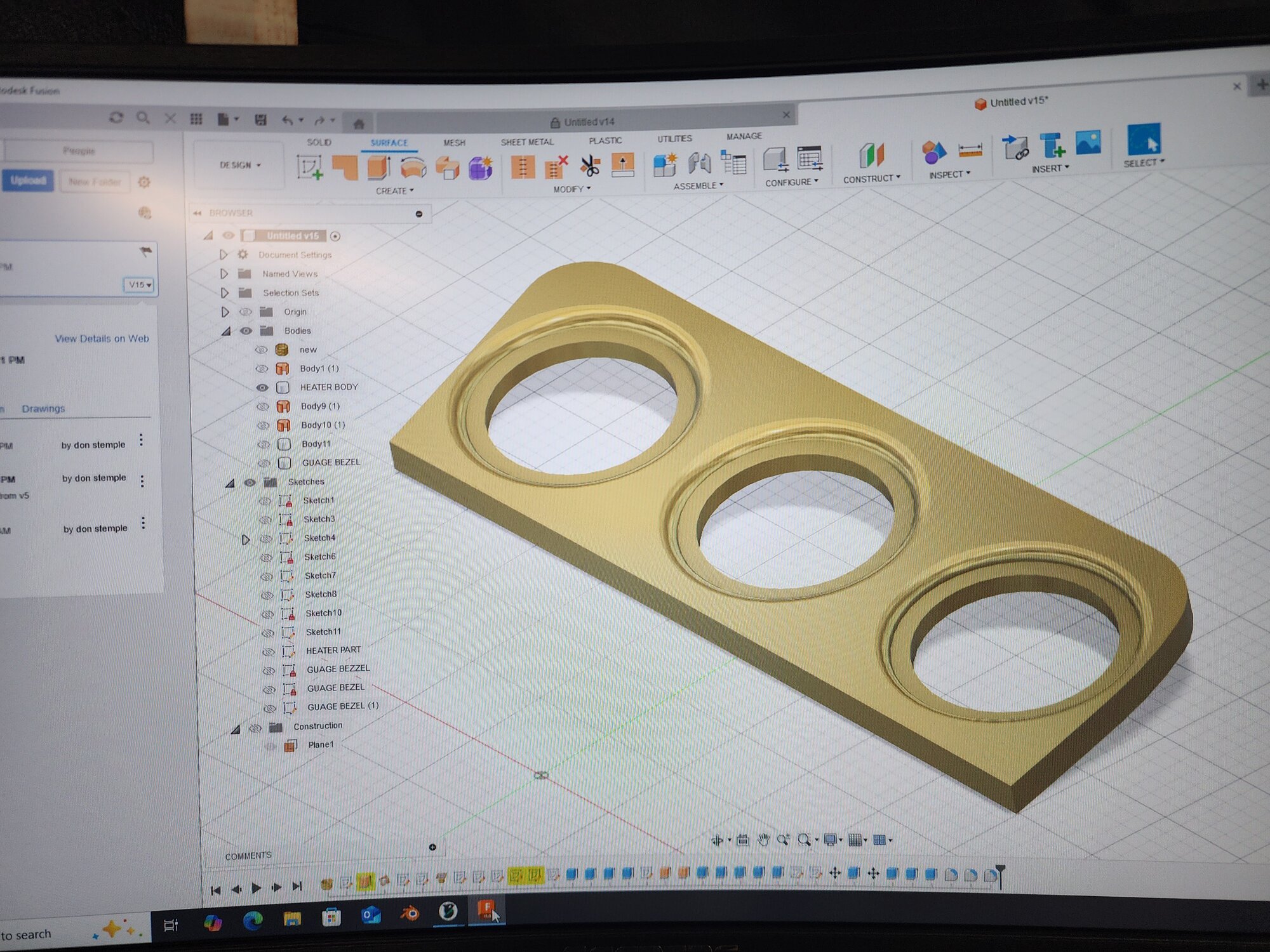Play the timeline animation

click(x=256, y=888)
